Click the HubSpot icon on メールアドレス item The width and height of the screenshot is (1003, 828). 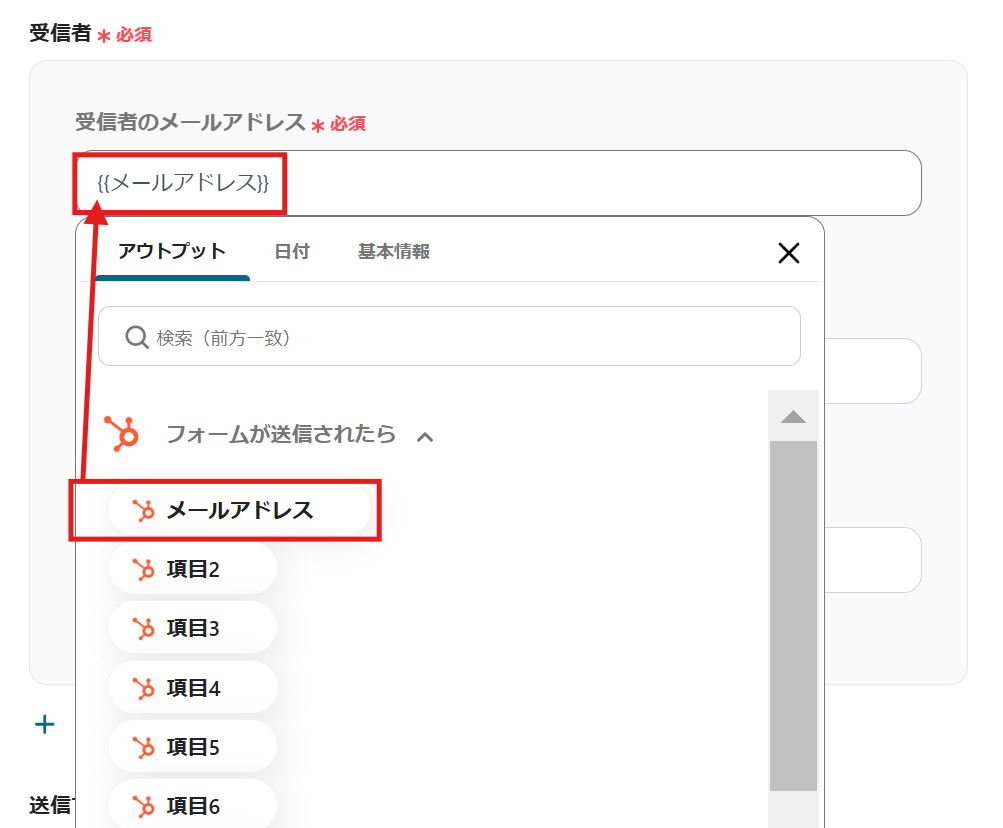click(144, 511)
